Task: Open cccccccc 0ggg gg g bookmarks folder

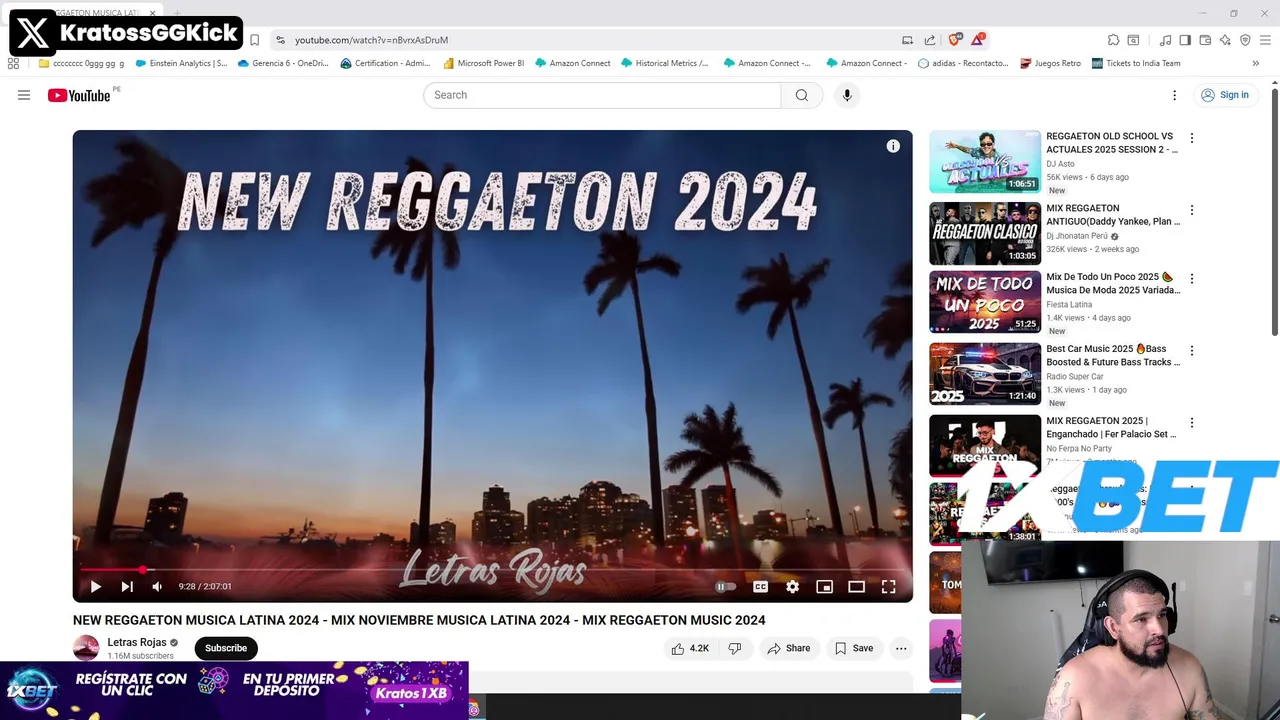Action: 81,63
